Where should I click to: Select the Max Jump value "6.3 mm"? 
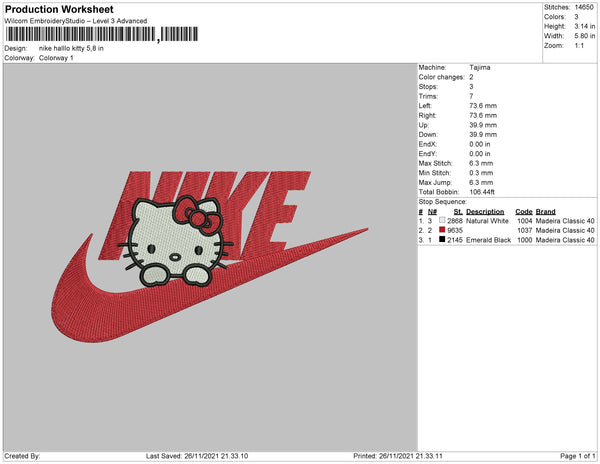pyautogui.click(x=481, y=182)
